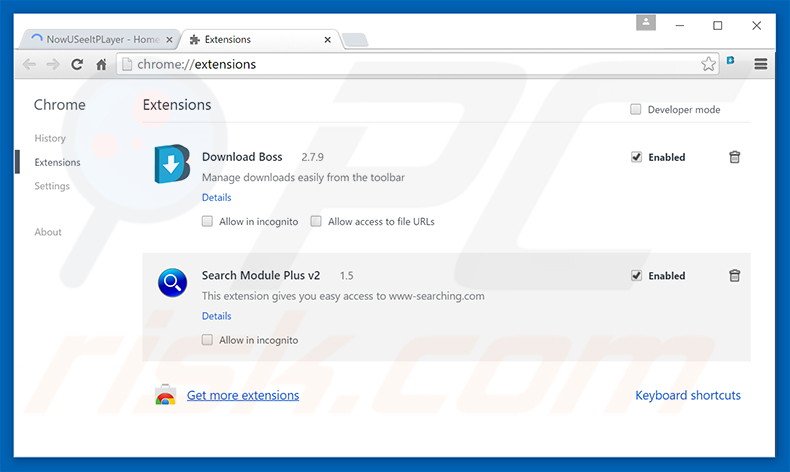
Task: Click the version number 1.5
Action: pos(347,276)
